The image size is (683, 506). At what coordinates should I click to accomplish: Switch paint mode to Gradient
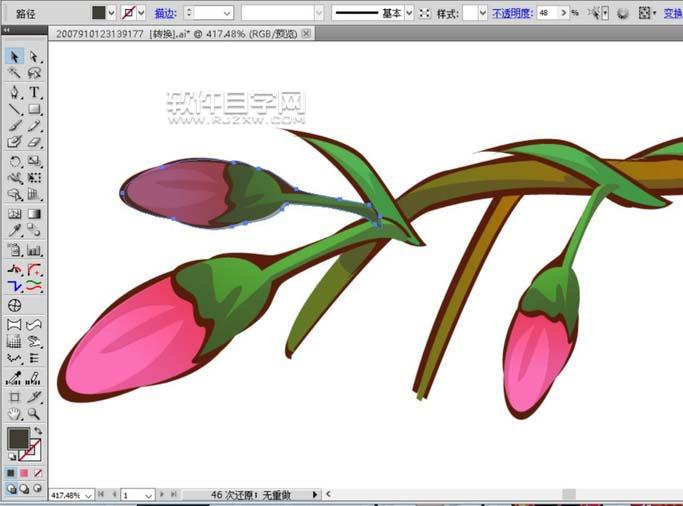tap(25, 473)
